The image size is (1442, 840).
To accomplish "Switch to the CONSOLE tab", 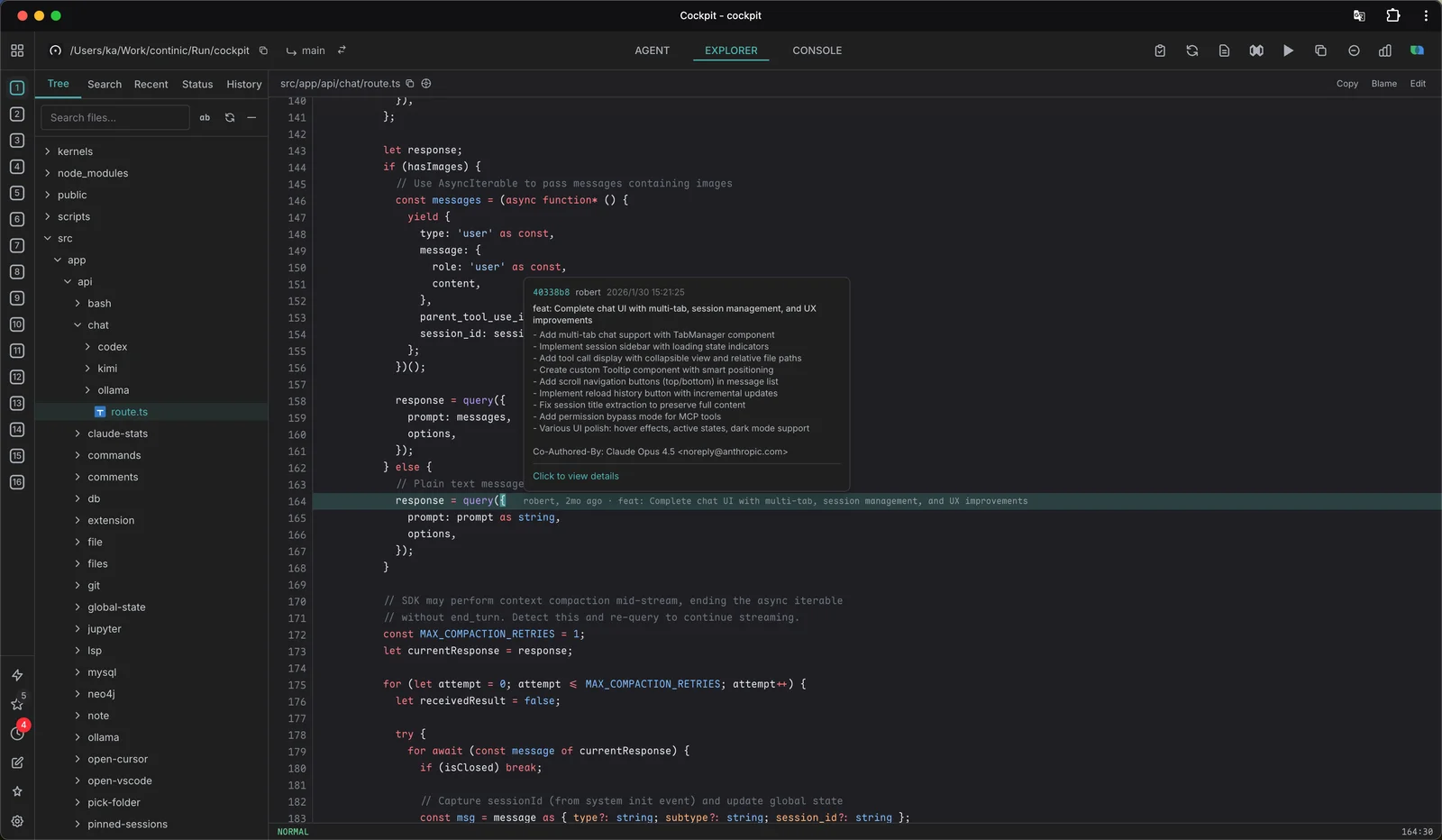I will tap(817, 50).
